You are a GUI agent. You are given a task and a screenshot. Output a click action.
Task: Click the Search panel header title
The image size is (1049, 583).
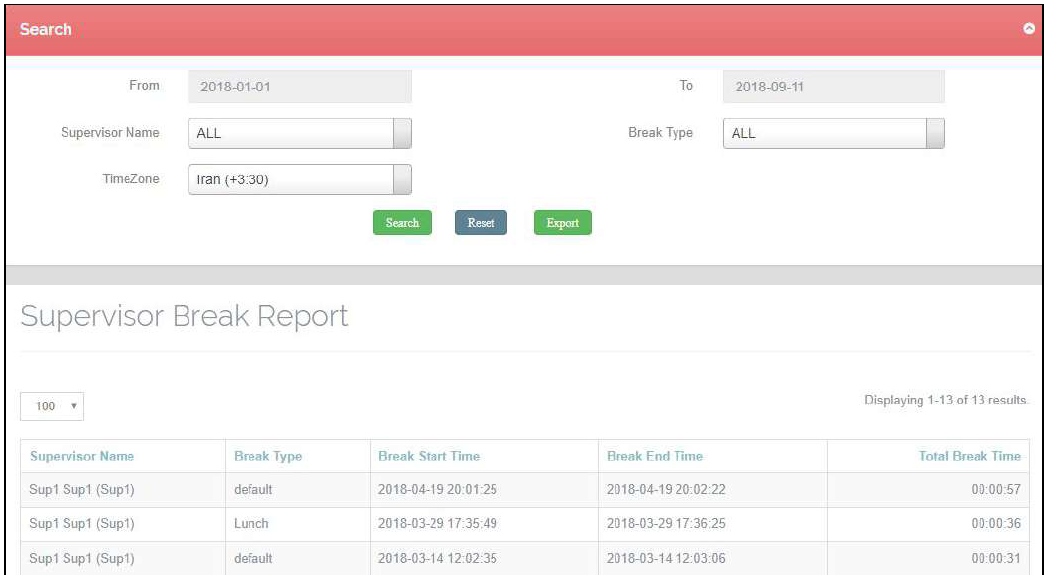[x=46, y=30]
